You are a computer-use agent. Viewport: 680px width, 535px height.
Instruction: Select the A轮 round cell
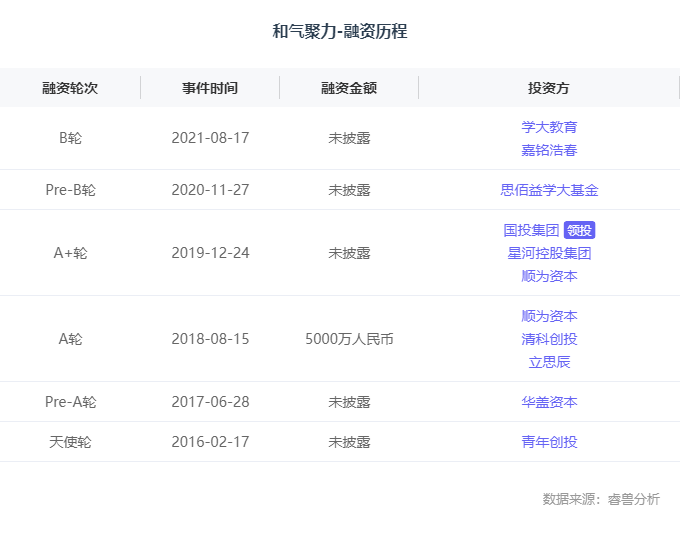[70, 339]
